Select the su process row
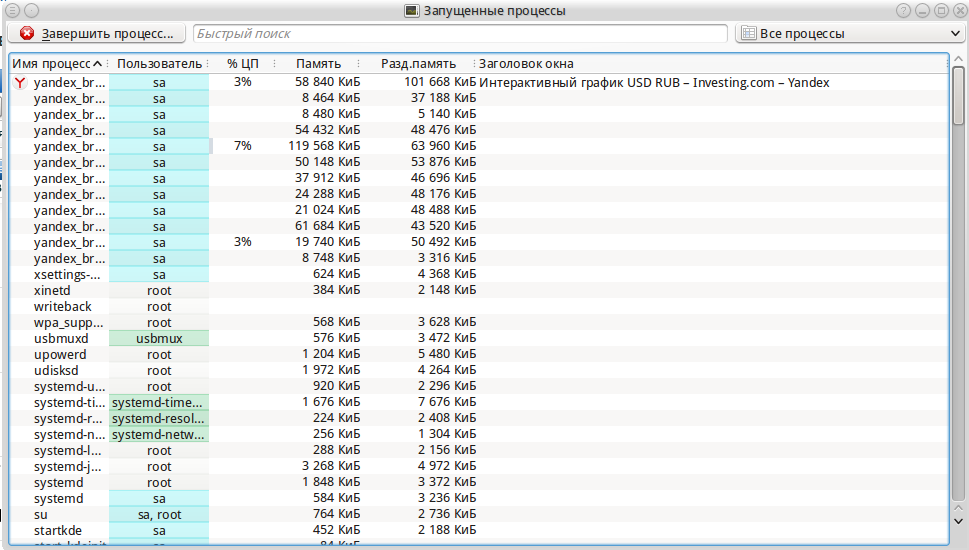 pos(479,515)
